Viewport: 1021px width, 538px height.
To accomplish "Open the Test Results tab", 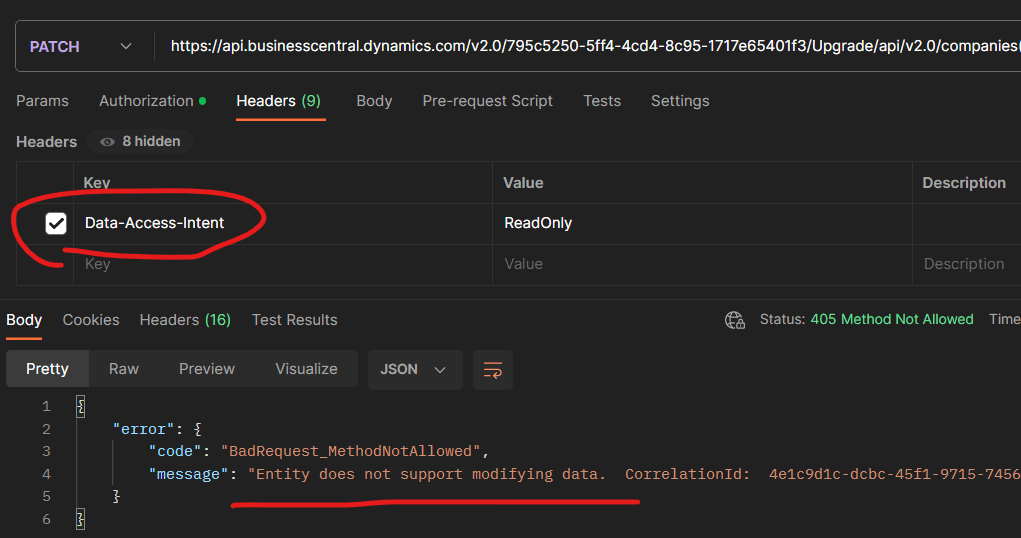I will (x=294, y=320).
